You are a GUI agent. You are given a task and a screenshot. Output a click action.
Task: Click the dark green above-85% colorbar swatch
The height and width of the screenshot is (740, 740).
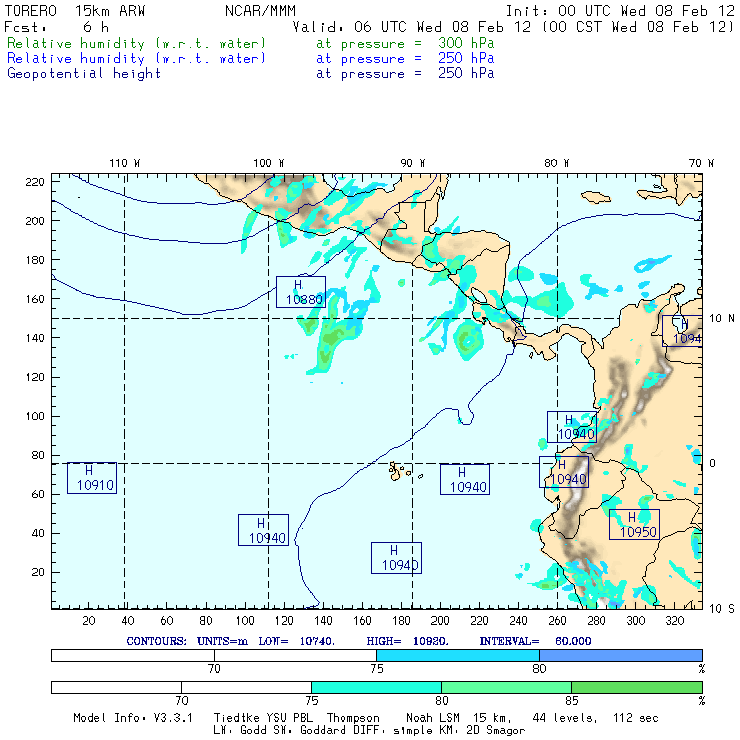point(637,687)
